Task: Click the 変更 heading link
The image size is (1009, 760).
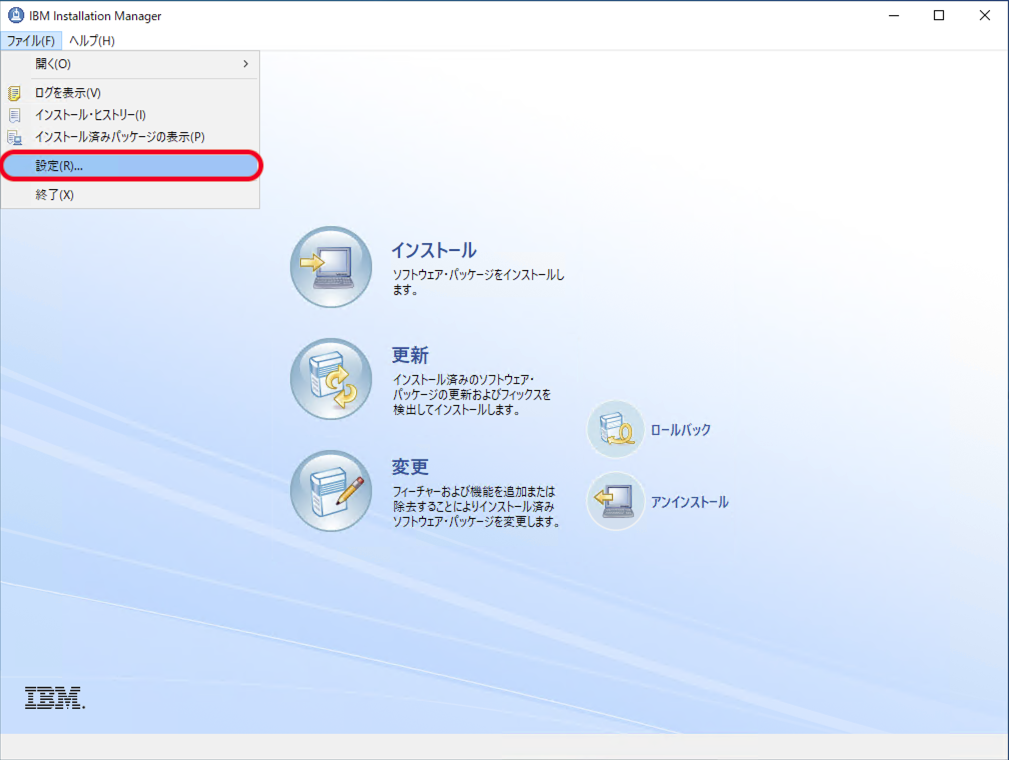Action: tap(410, 467)
